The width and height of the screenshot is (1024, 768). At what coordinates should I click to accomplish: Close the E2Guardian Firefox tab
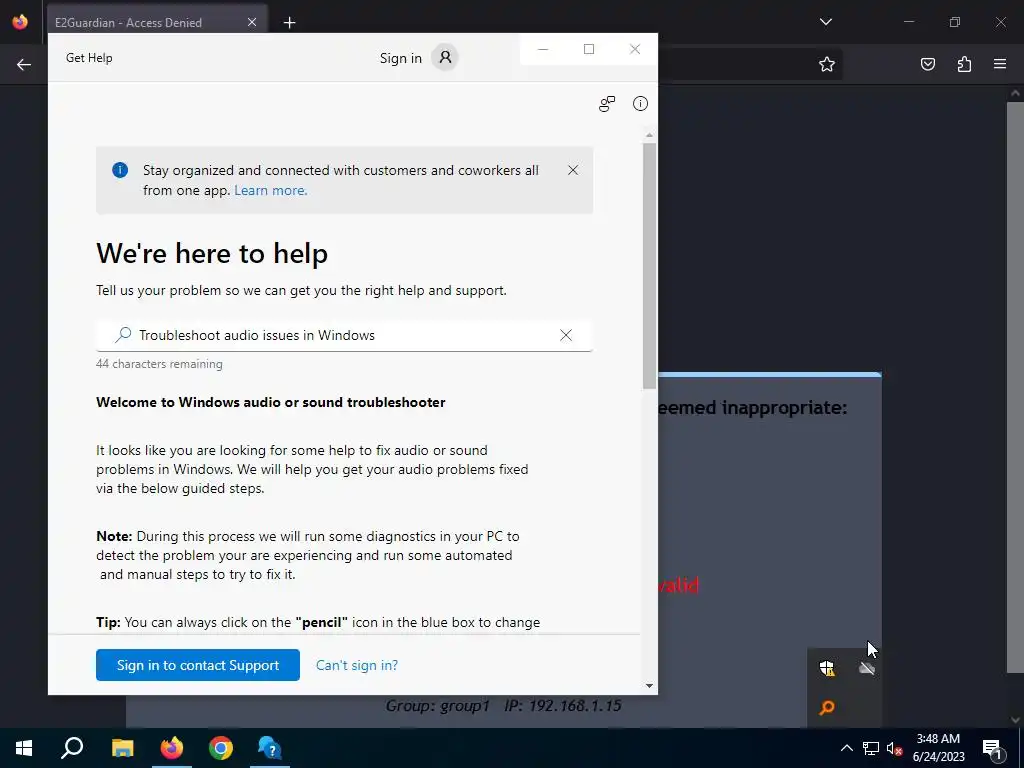pos(251,22)
